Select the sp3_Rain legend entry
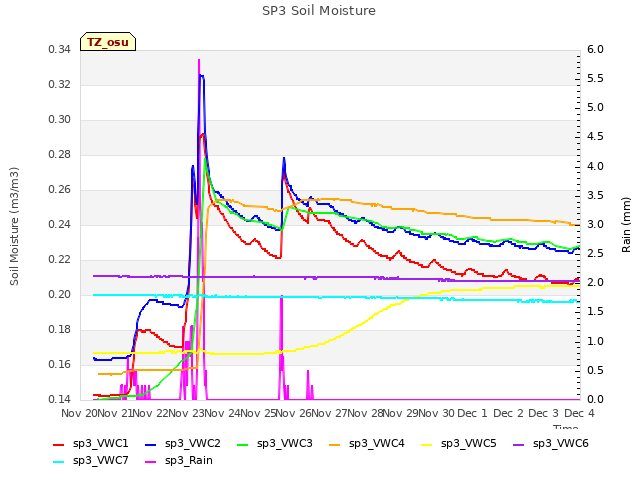The width and height of the screenshot is (640, 480). point(179,461)
